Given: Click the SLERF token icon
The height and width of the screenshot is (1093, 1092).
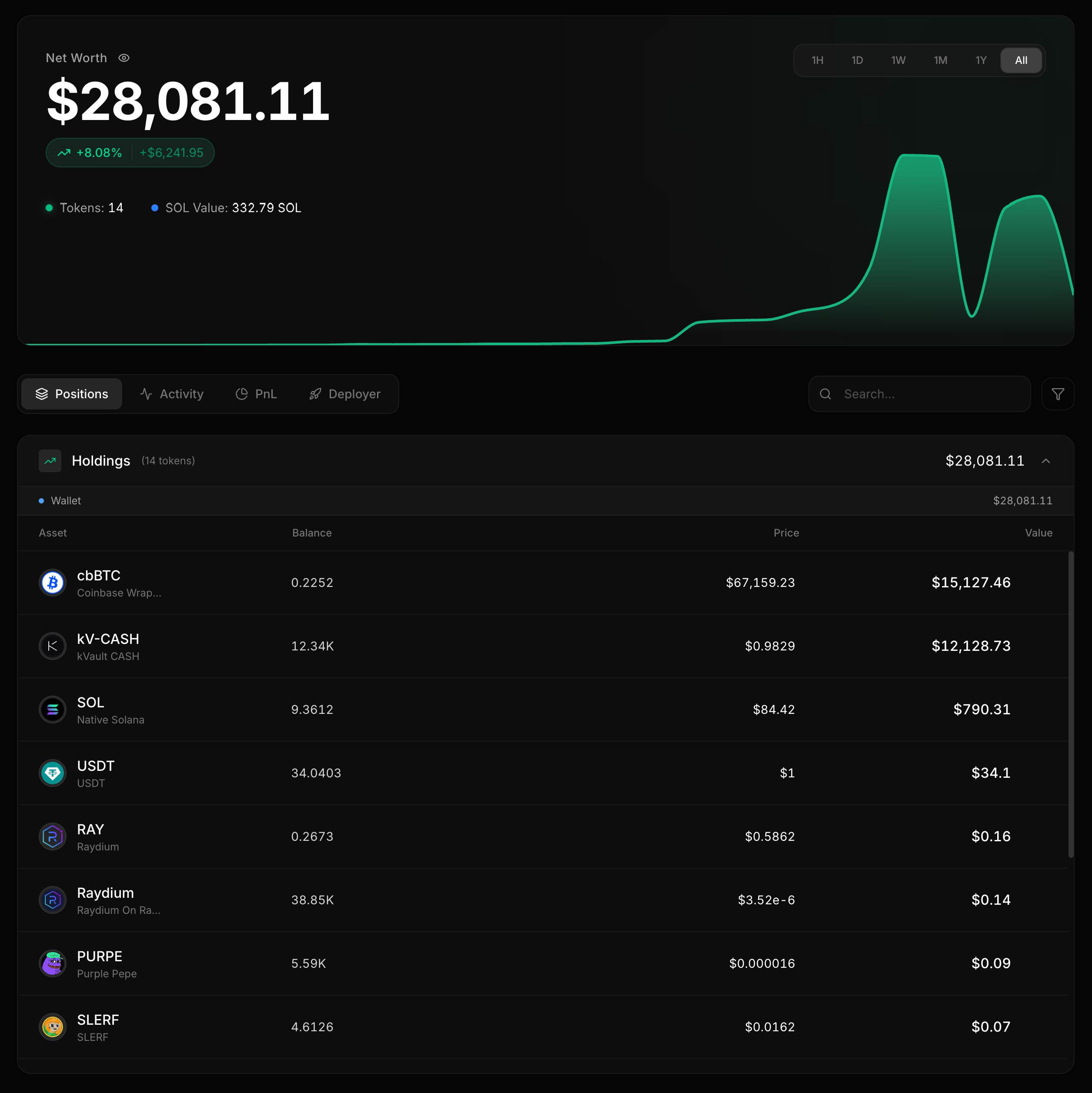Looking at the screenshot, I should (52, 1027).
